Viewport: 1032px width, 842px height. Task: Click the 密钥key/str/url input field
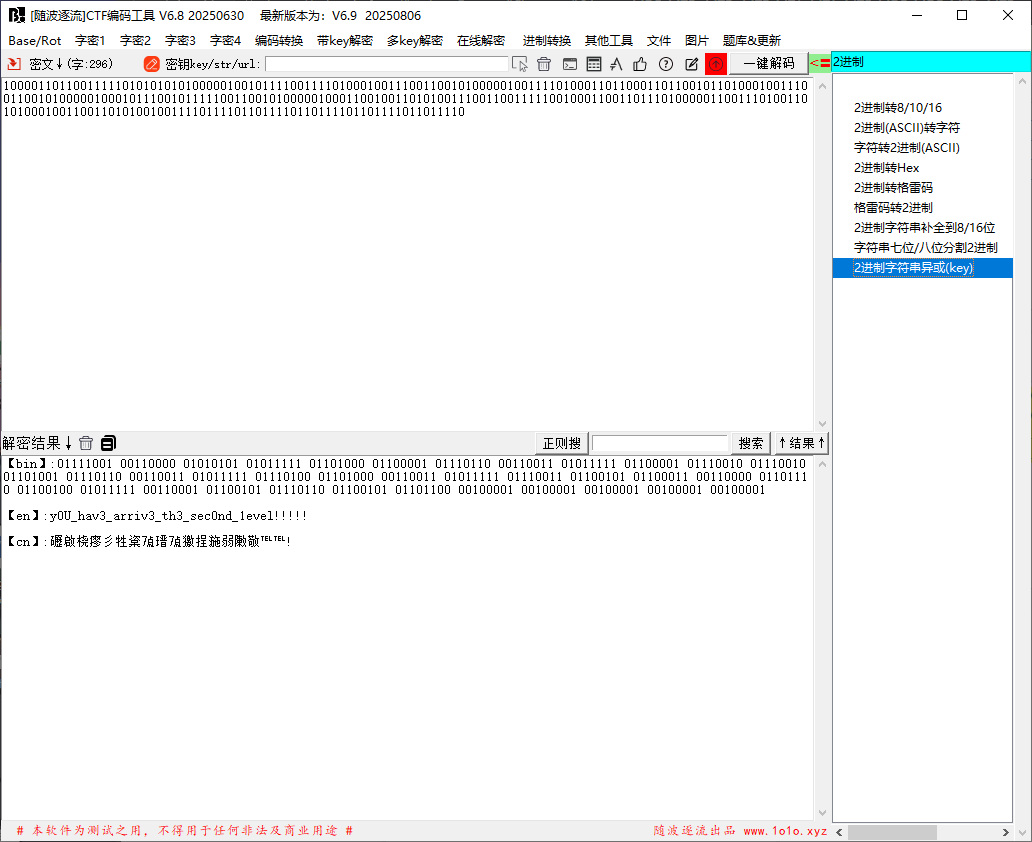386,64
